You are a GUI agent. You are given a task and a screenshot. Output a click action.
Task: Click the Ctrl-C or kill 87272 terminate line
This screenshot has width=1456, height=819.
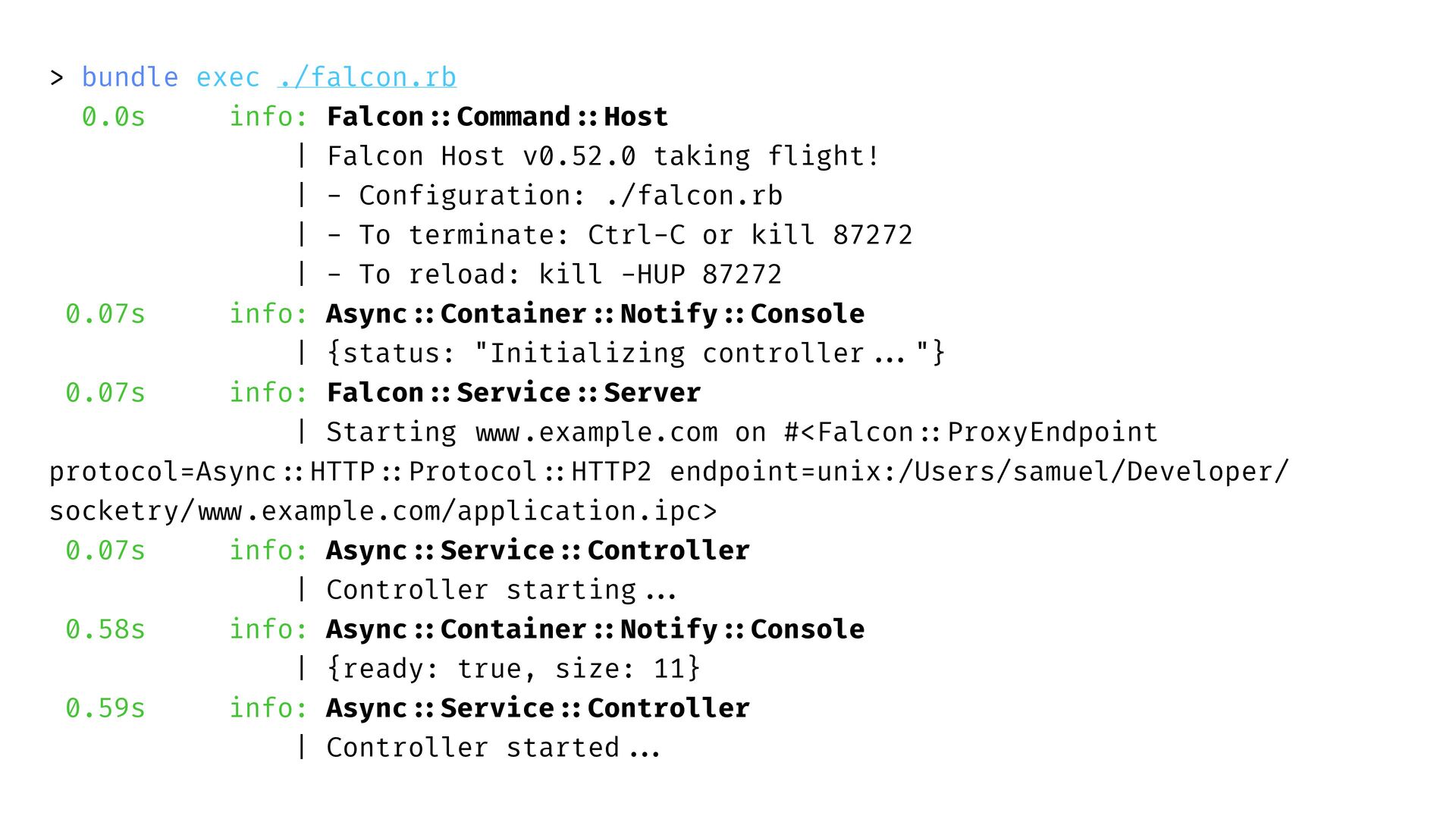[x=620, y=235]
